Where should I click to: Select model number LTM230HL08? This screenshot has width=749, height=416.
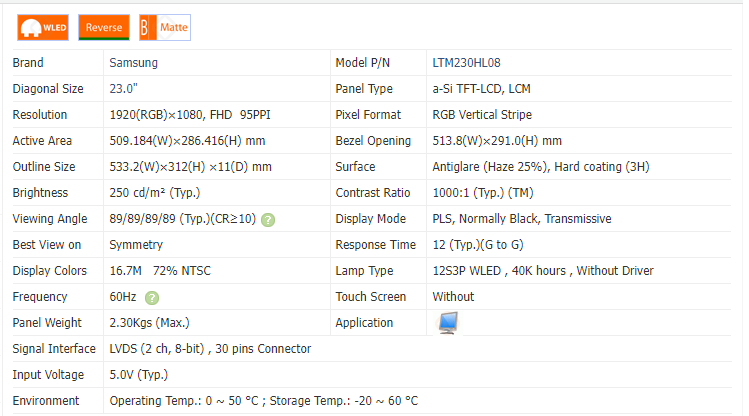[x=466, y=63]
